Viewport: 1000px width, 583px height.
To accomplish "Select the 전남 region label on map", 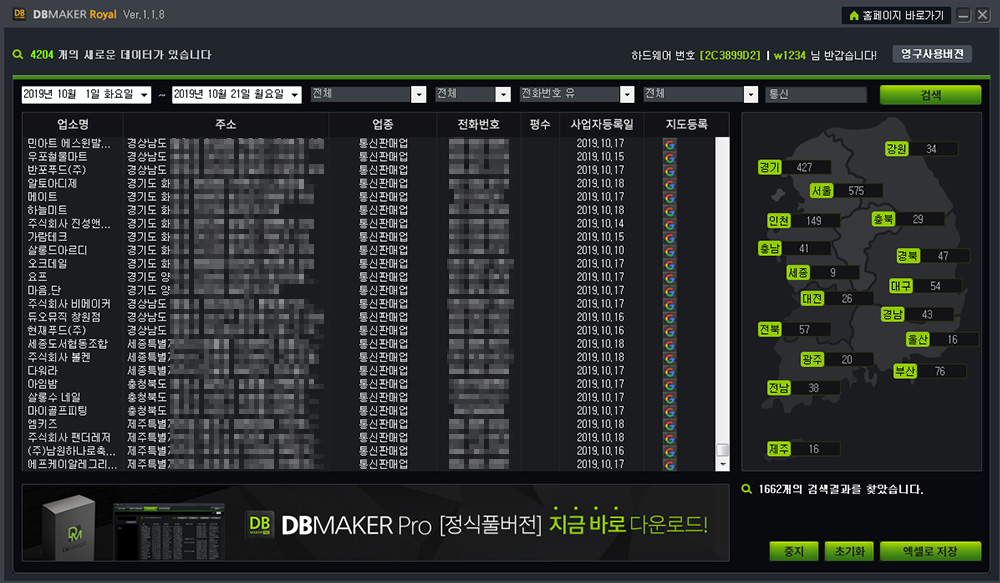I will tap(778, 388).
